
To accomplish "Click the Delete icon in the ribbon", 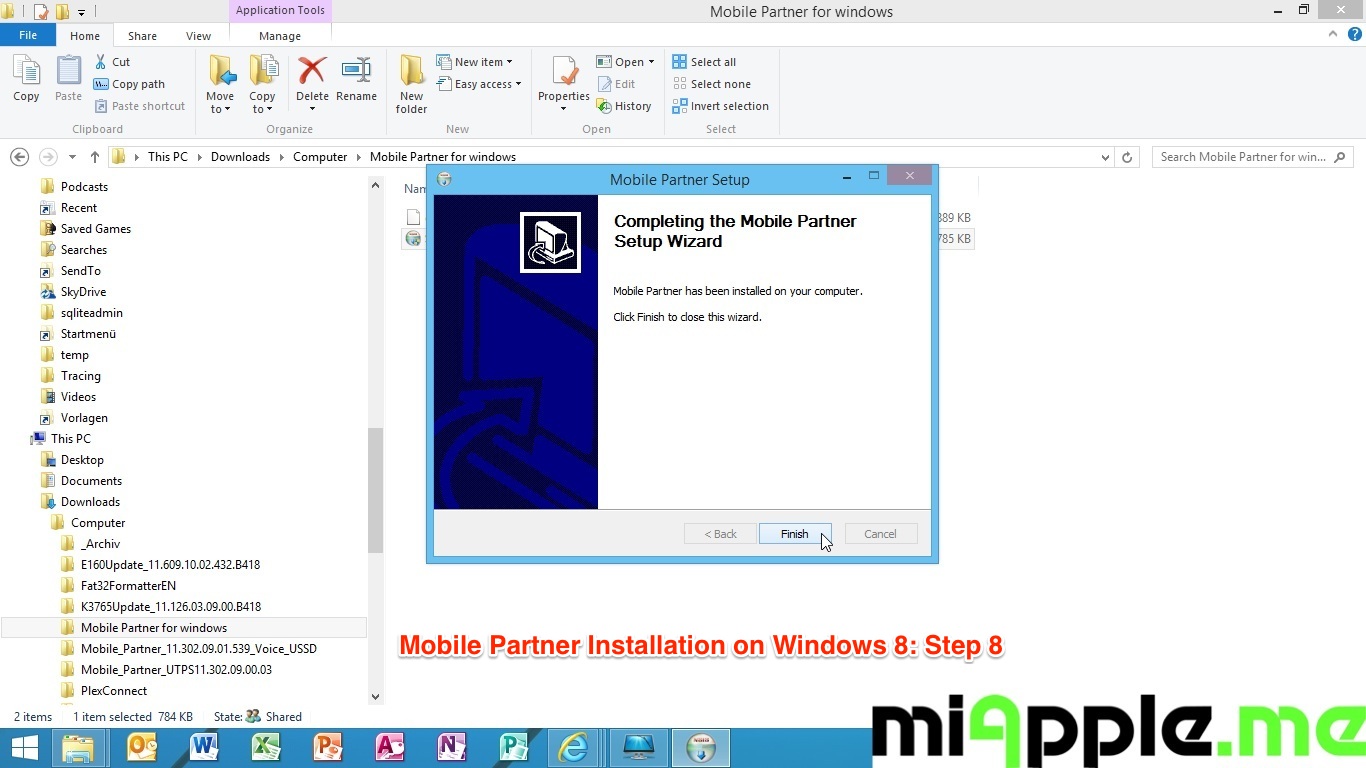I will pyautogui.click(x=312, y=72).
